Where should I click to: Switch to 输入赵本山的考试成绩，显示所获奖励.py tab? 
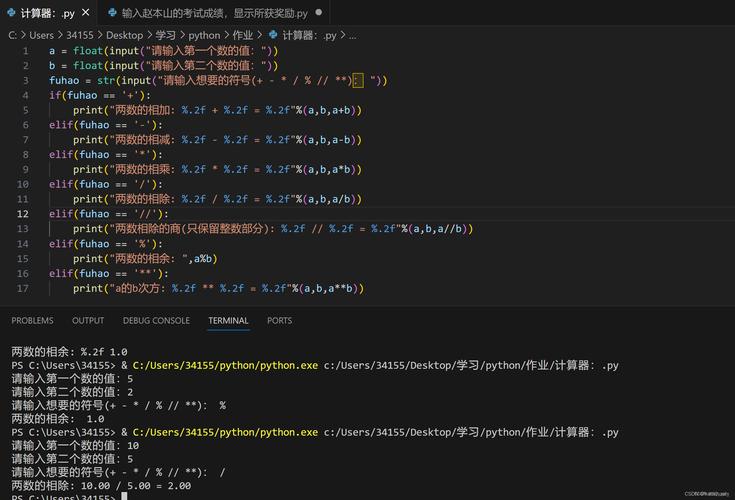click(214, 13)
